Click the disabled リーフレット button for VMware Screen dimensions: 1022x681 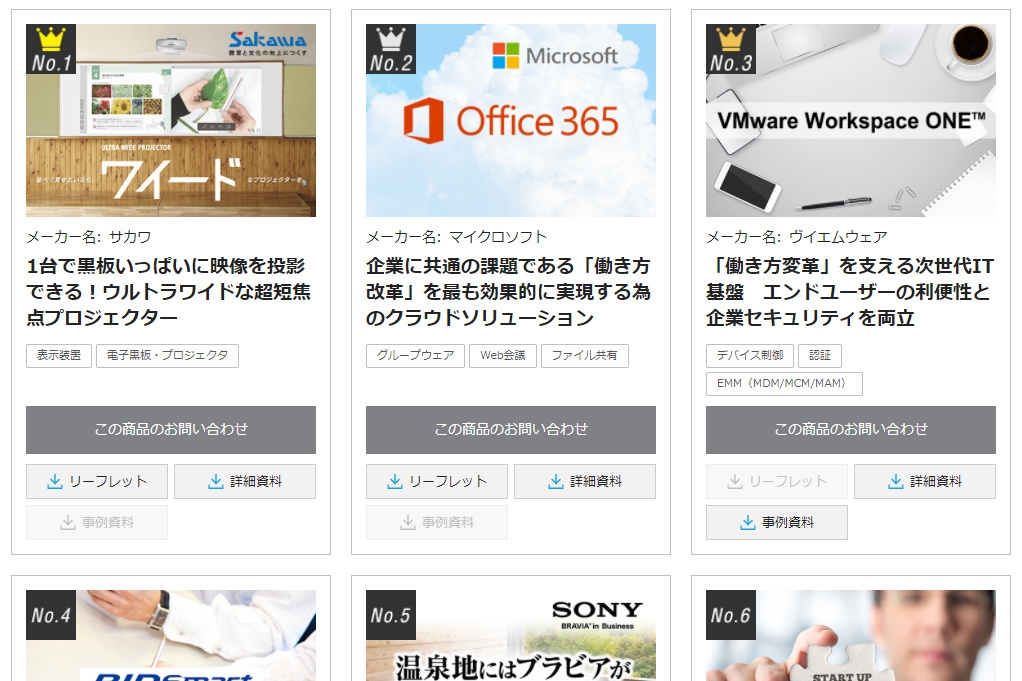click(x=777, y=482)
